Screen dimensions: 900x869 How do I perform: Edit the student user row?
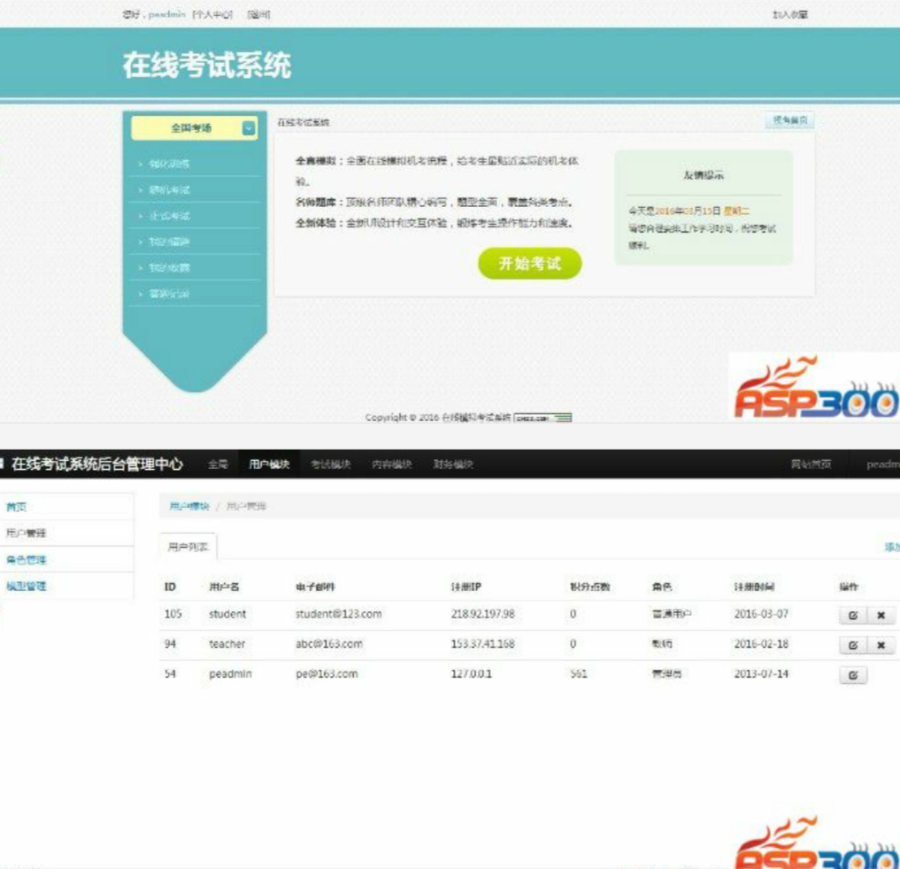[853, 615]
